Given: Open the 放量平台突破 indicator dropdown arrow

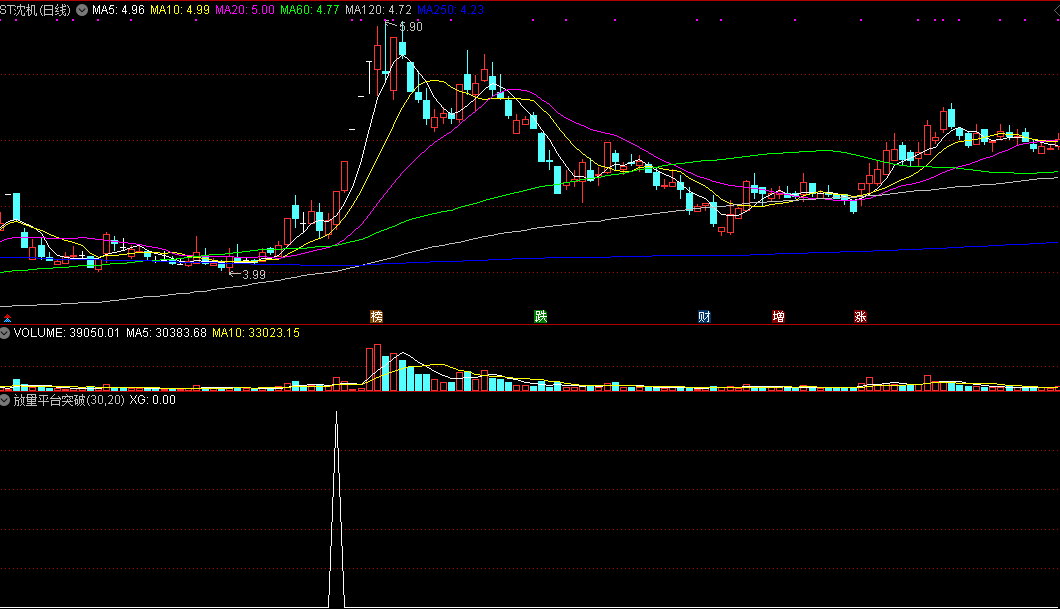Looking at the screenshot, I should [5, 400].
